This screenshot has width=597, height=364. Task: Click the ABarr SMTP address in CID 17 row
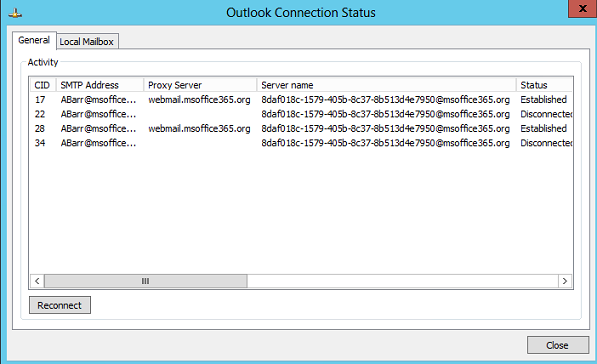click(x=98, y=100)
